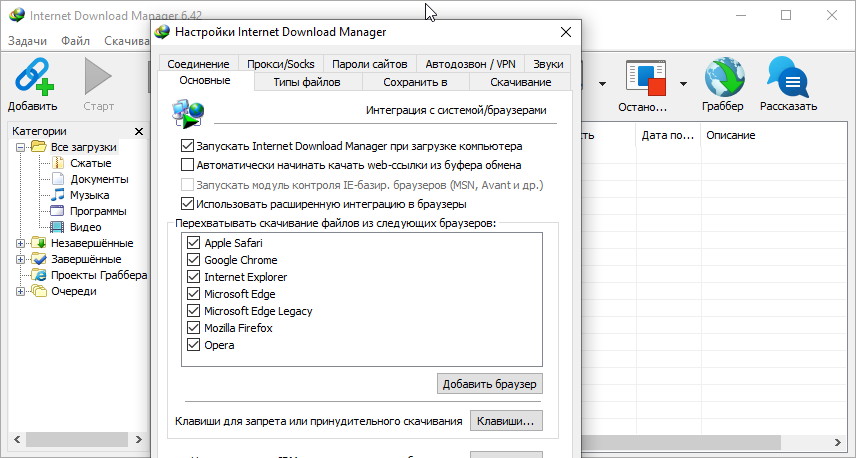Expand the Завершённые tree node

(x=20, y=259)
